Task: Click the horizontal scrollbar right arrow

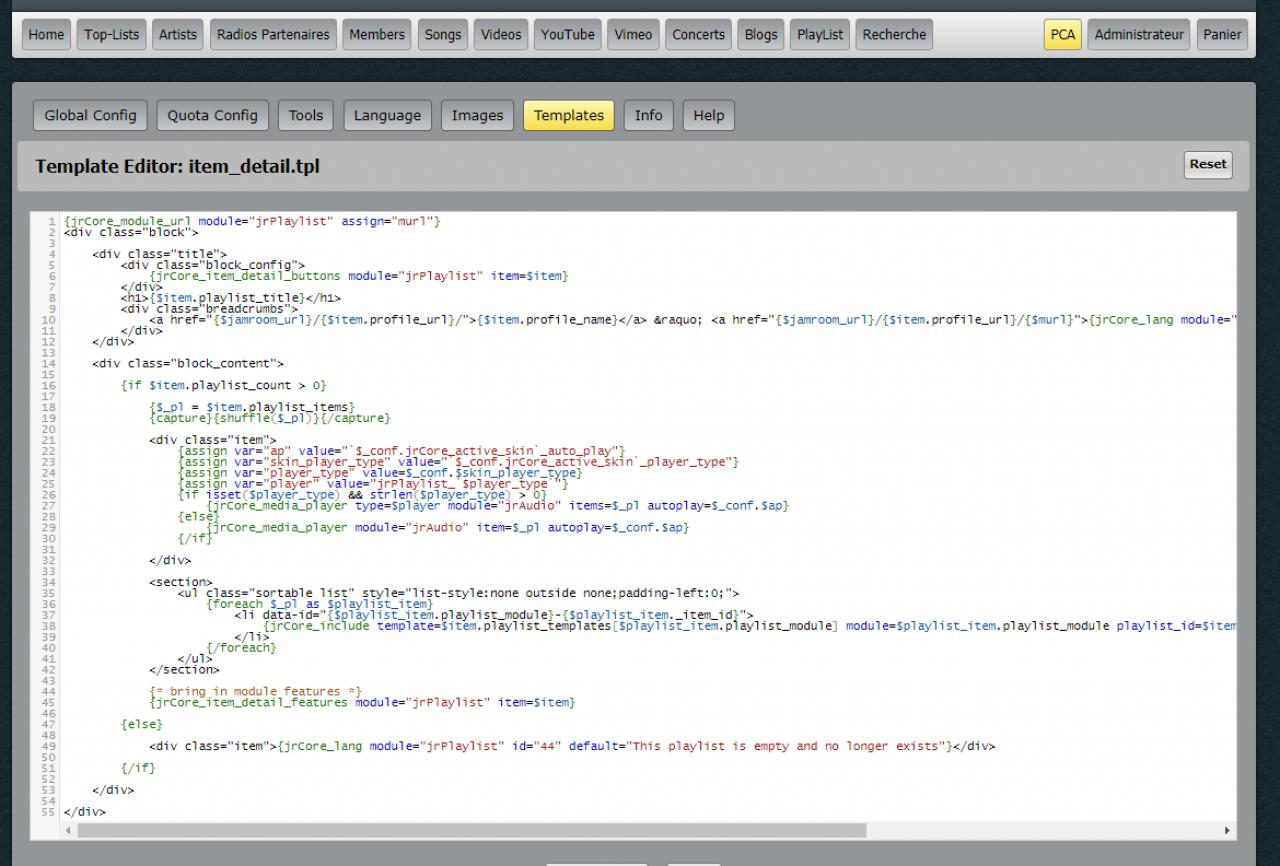Action: click(x=1227, y=831)
